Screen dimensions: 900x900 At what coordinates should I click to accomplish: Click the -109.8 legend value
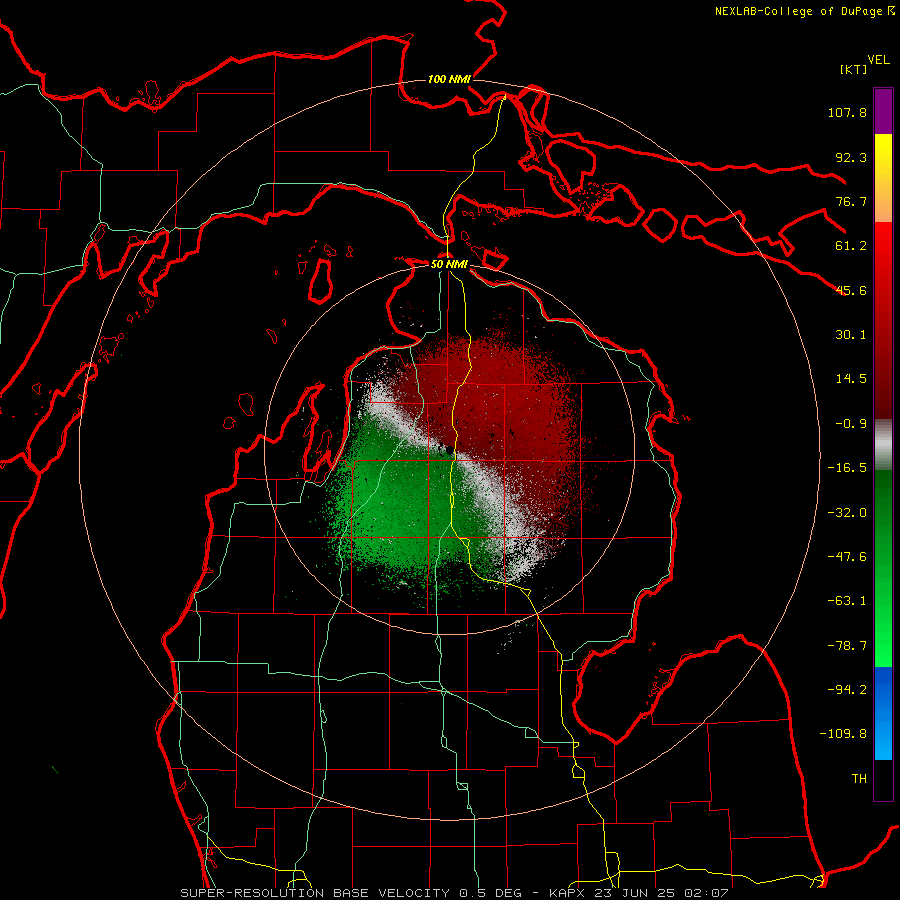(843, 734)
